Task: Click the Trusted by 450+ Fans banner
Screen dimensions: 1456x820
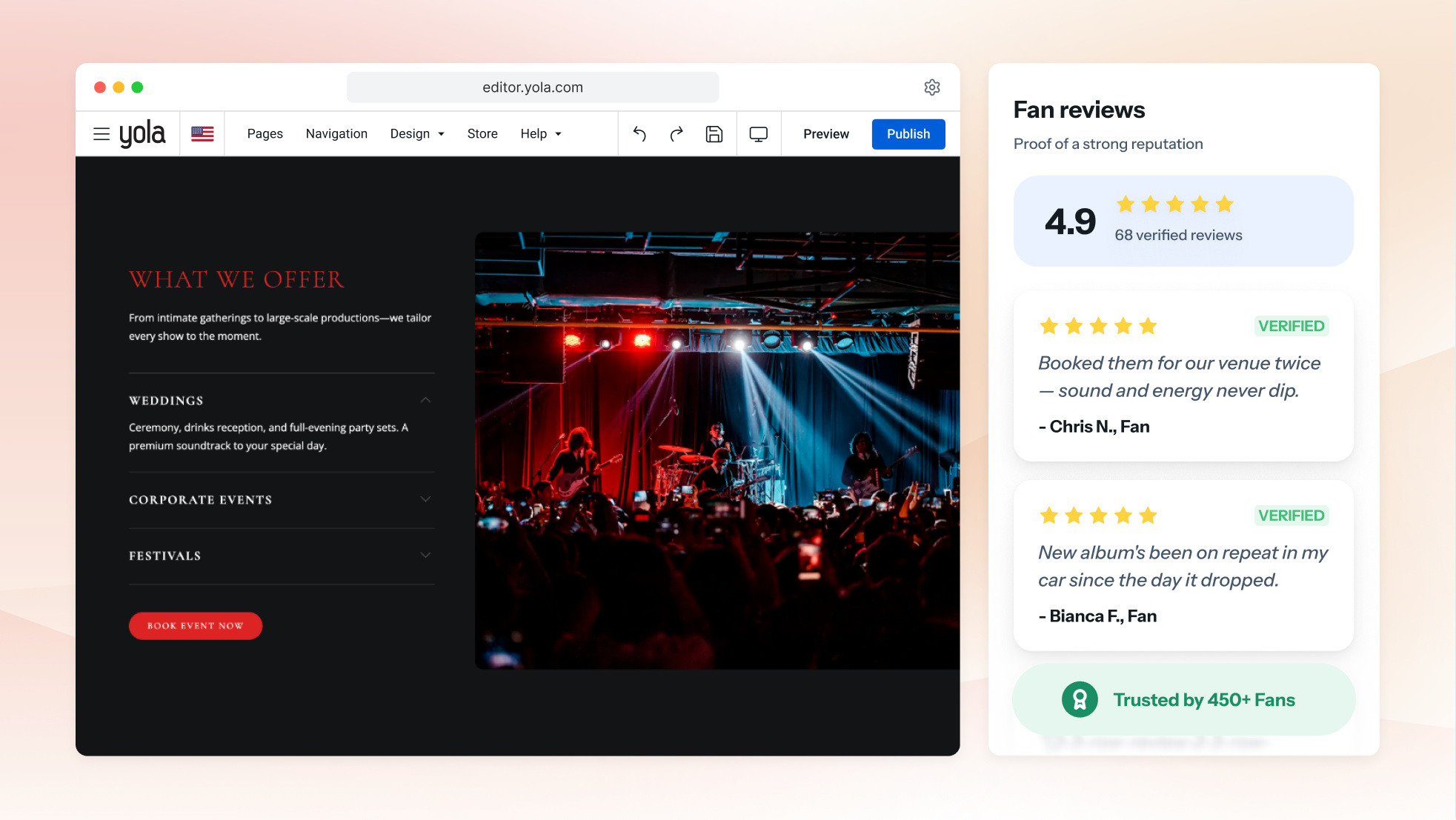Action: point(1184,699)
